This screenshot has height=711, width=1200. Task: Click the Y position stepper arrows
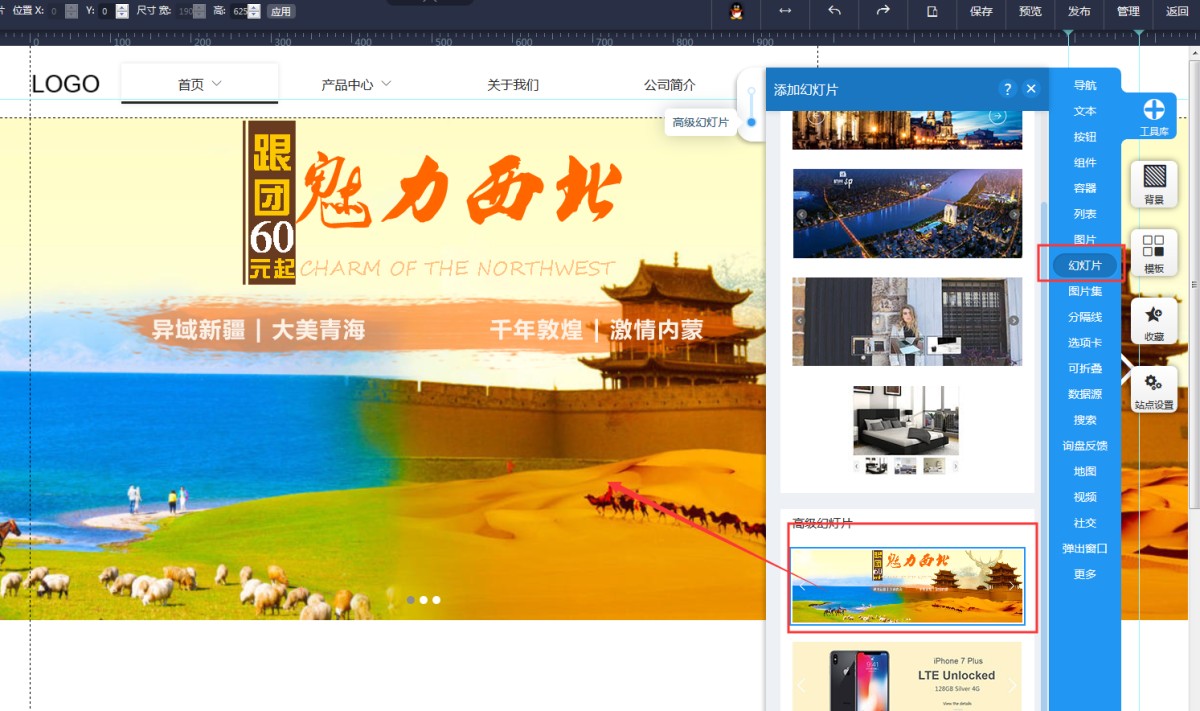122,11
